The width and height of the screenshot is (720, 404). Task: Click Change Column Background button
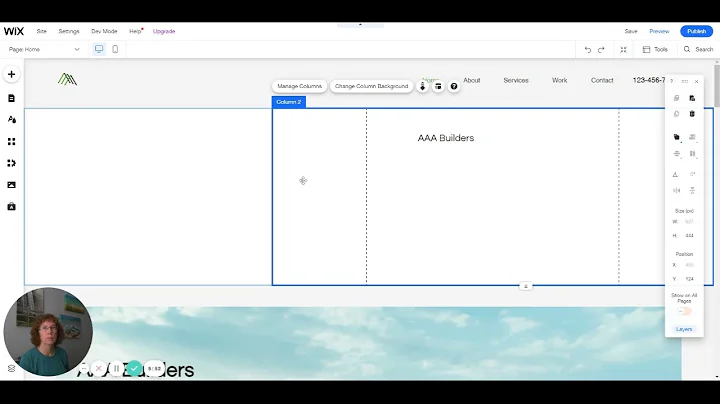(x=371, y=86)
